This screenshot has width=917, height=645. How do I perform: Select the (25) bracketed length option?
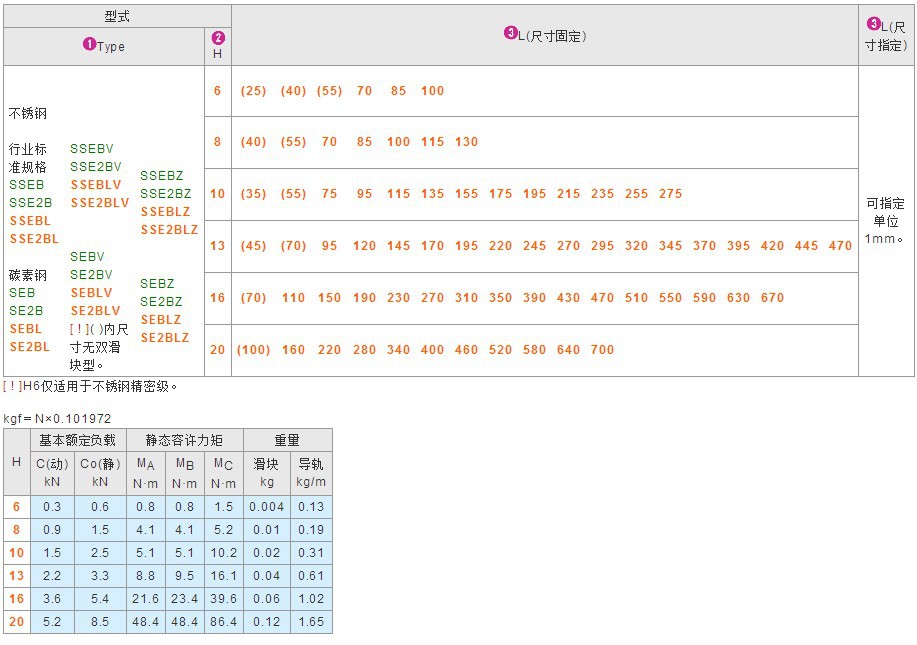253,91
